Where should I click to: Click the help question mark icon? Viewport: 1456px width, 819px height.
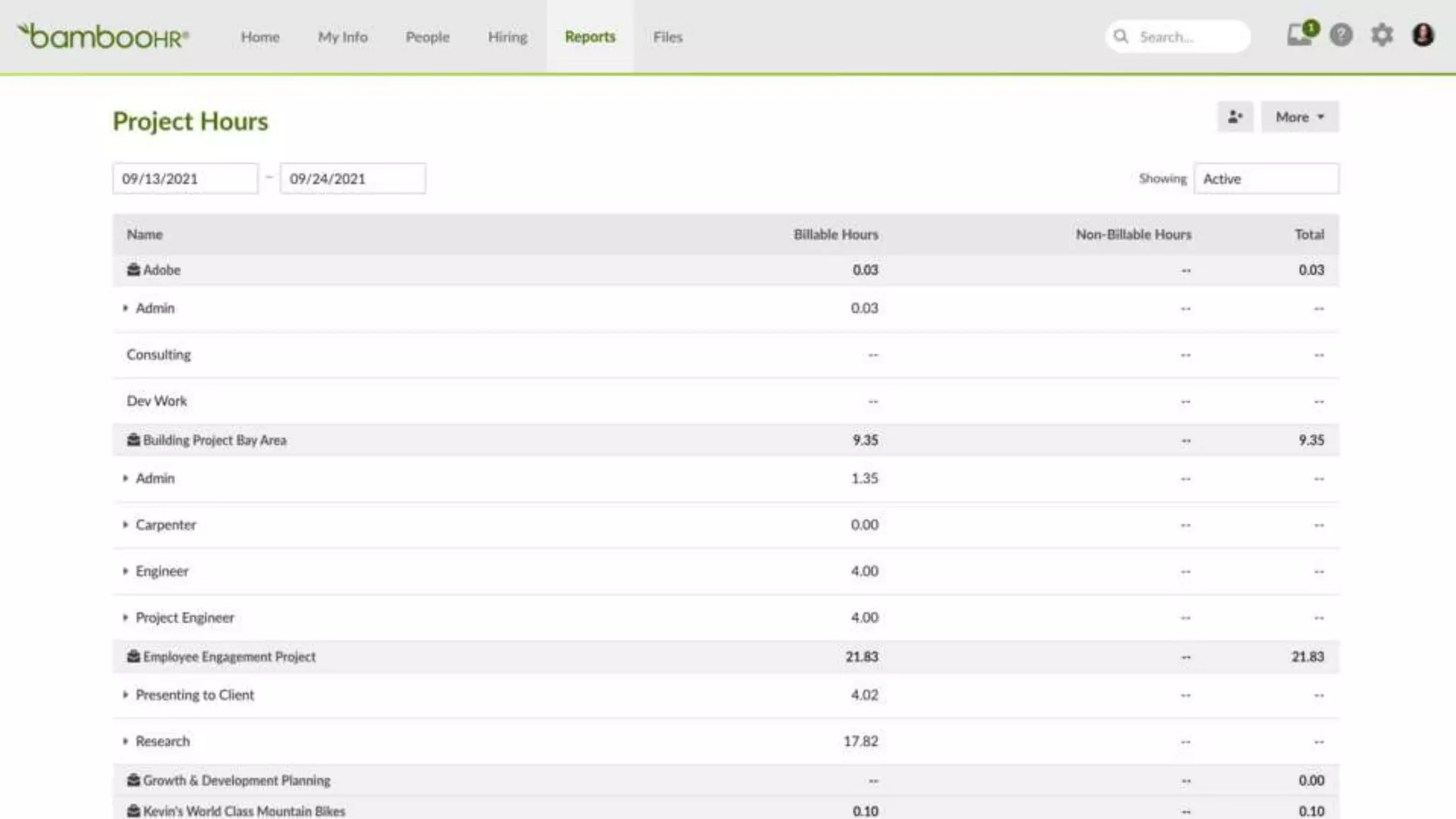coord(1341,35)
